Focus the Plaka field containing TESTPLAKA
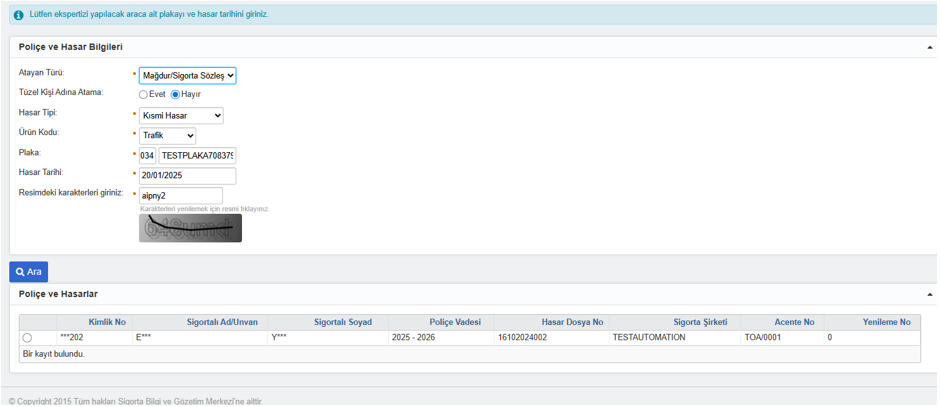 [x=197, y=156]
